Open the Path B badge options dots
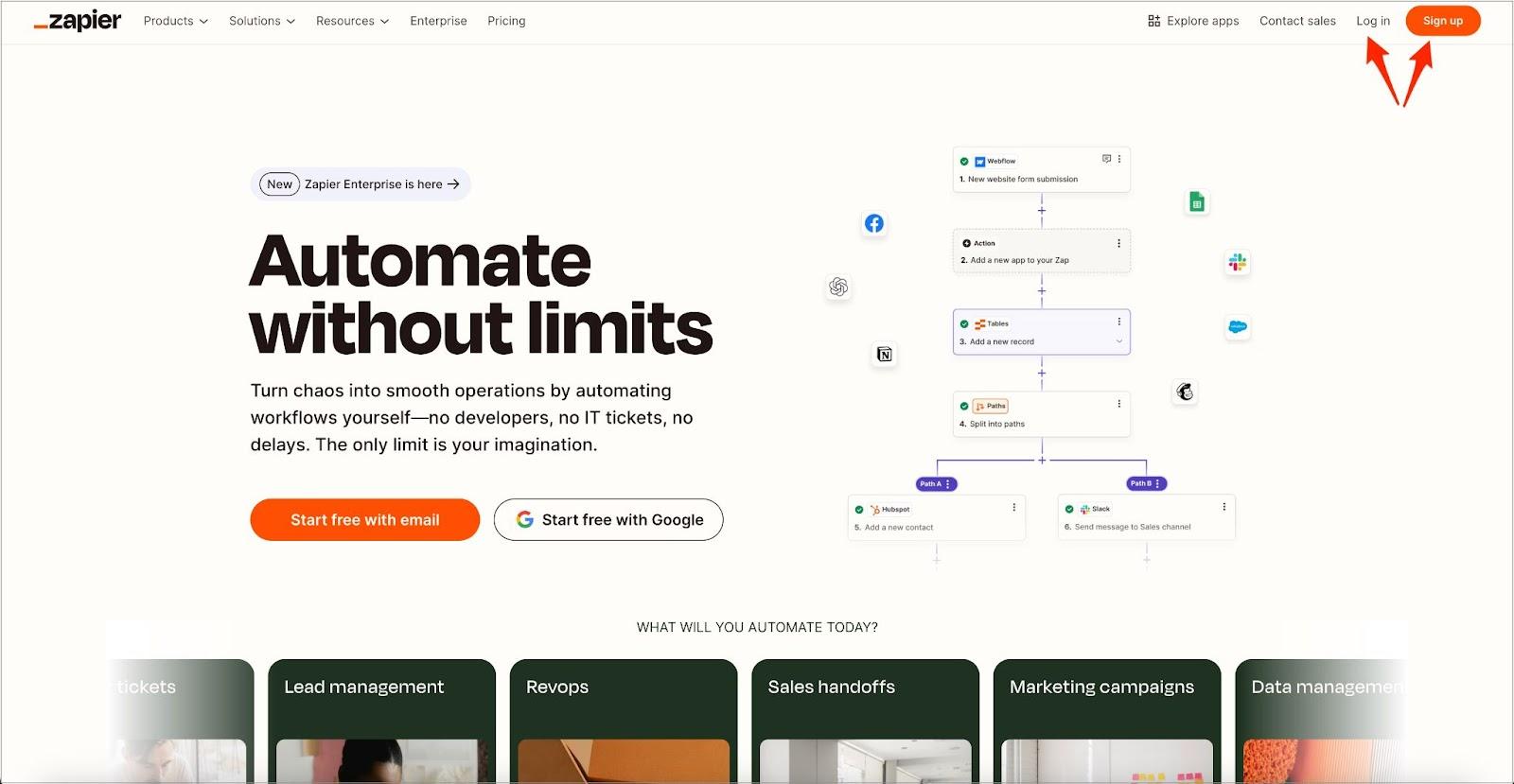 click(1157, 484)
